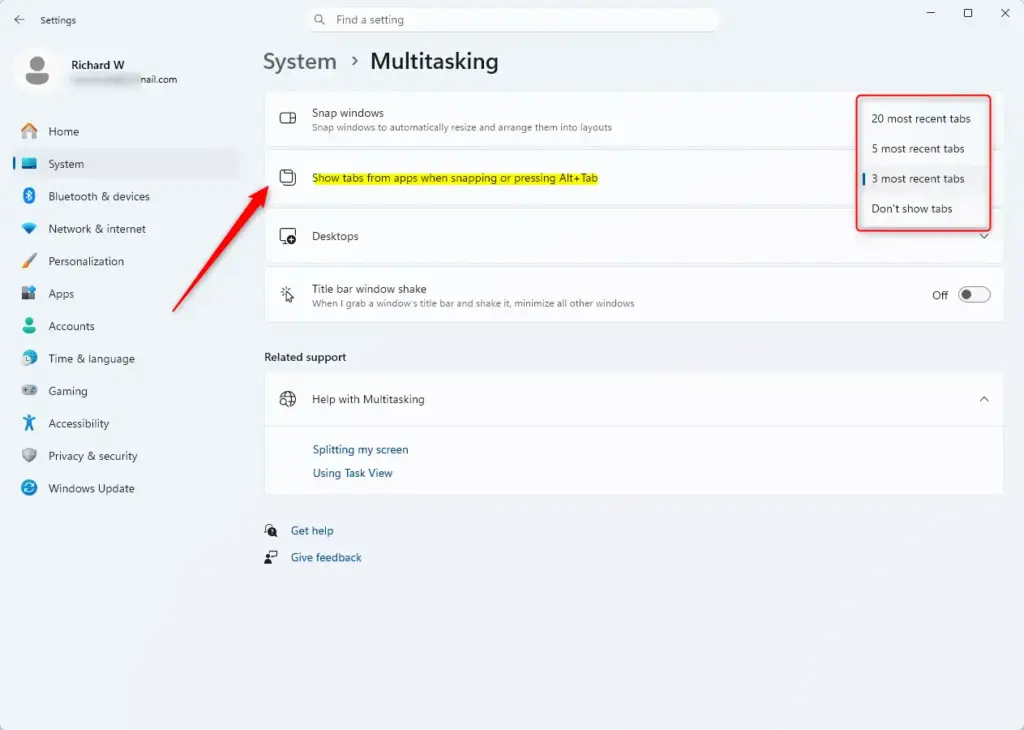Screen dimensions: 1024x730
Task: Click the back arrow icon in Settings
Action: (x=19, y=20)
